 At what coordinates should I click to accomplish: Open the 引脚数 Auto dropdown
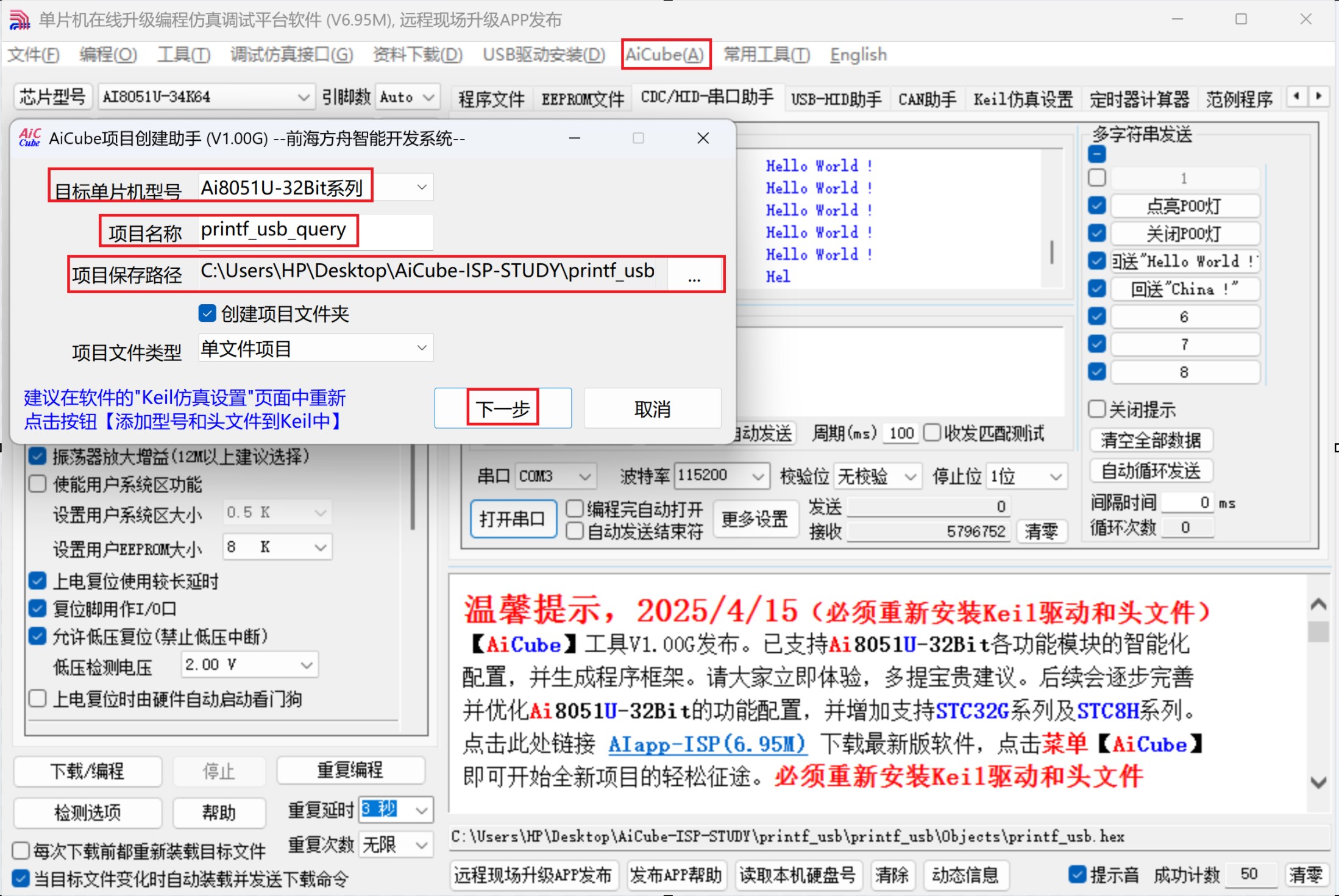pos(407,97)
